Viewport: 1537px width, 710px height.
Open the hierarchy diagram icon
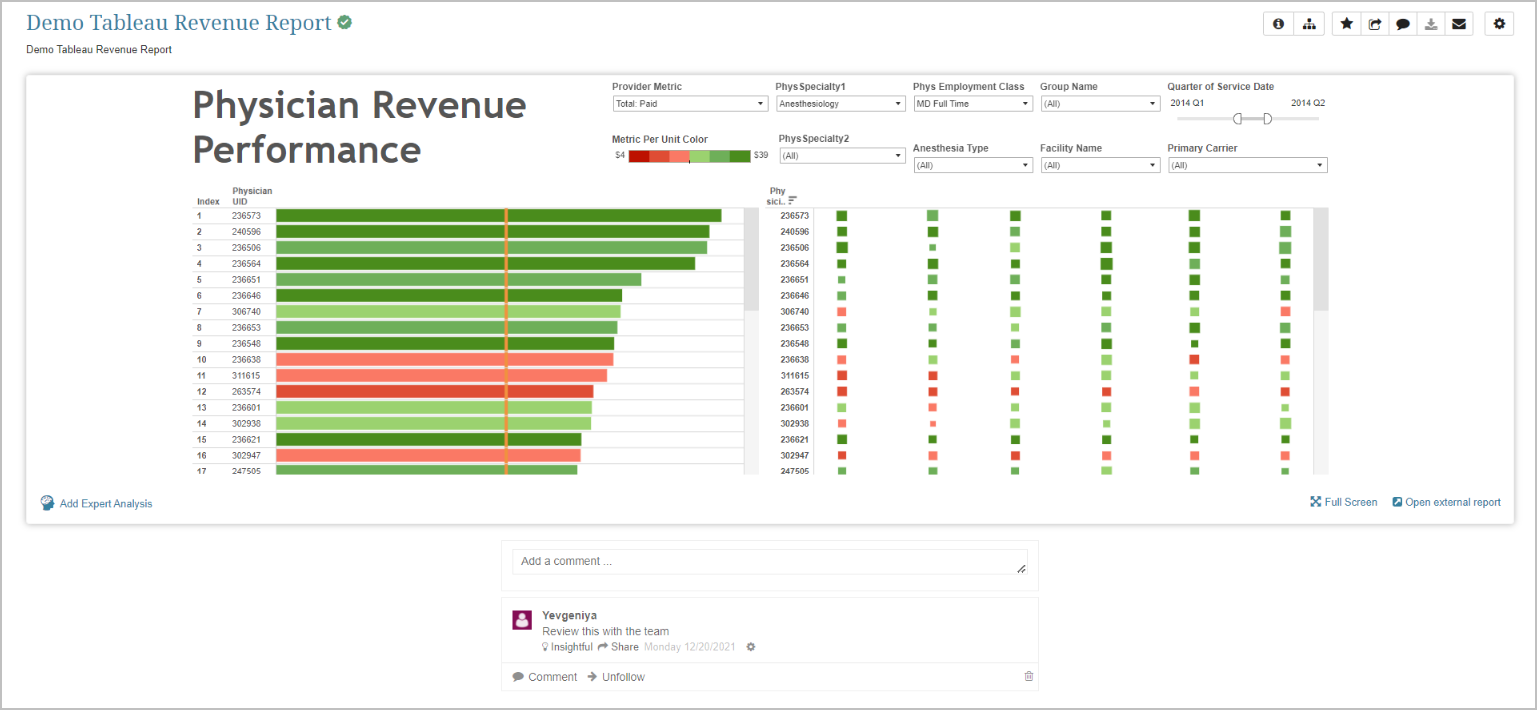pos(1308,25)
